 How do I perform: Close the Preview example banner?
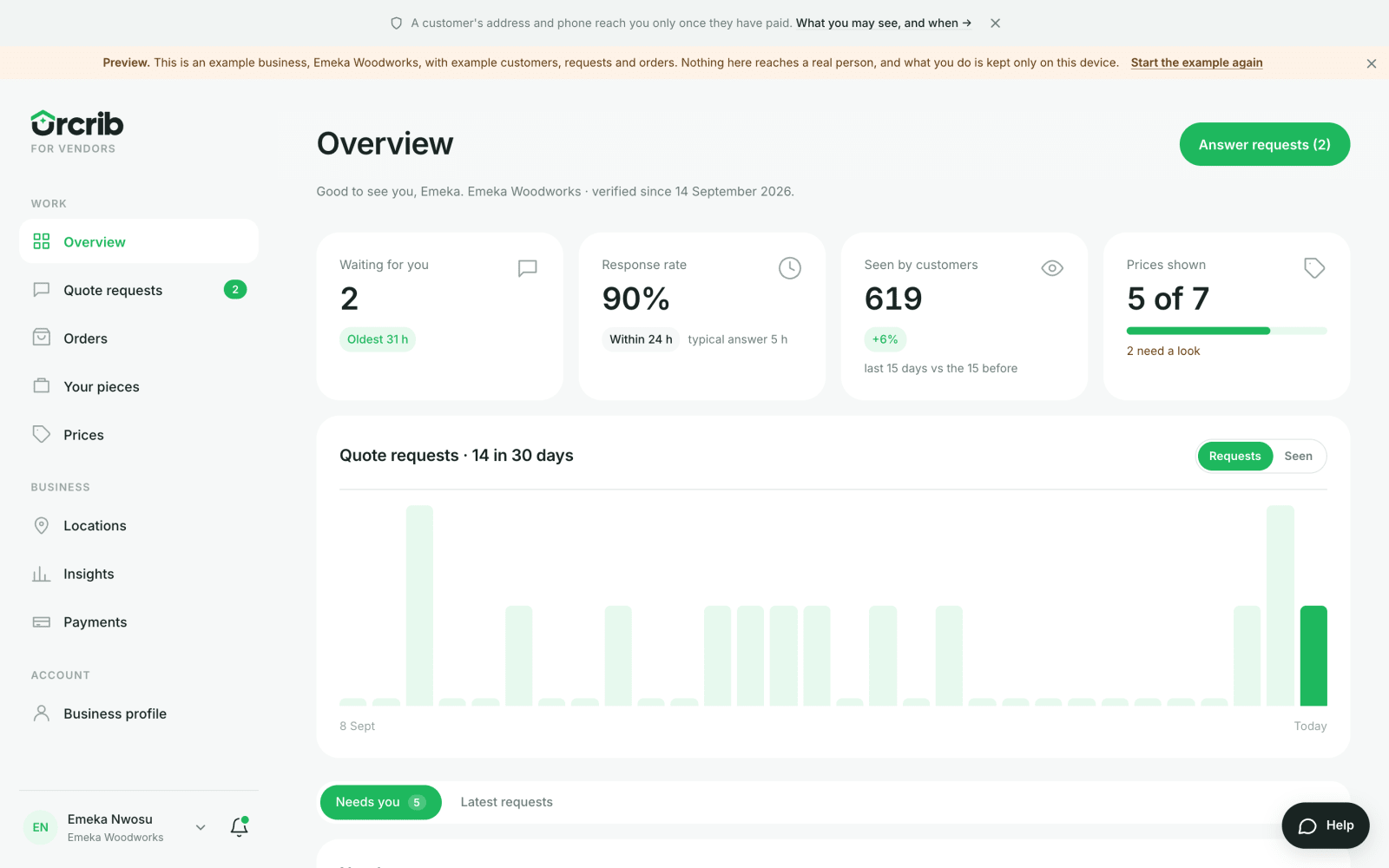[x=1372, y=63]
